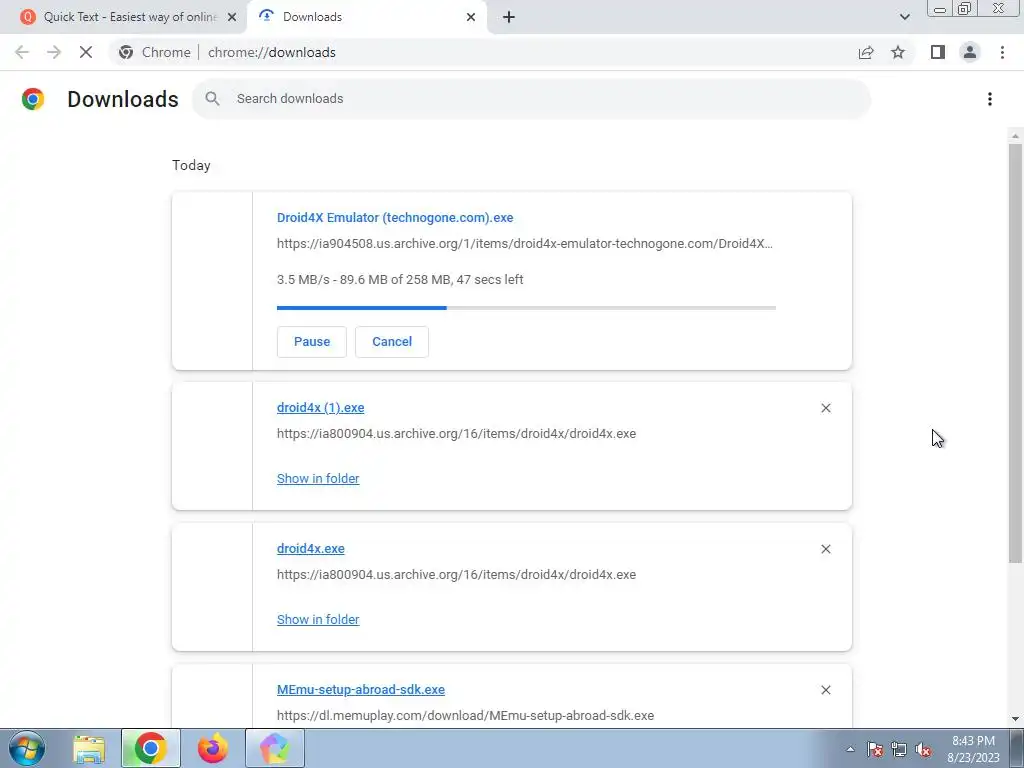Click the search magnifier icon in Downloads

tap(212, 99)
